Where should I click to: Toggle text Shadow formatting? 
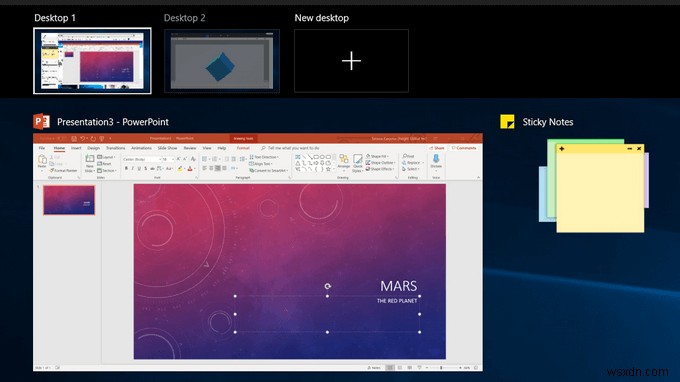[x=146, y=168]
